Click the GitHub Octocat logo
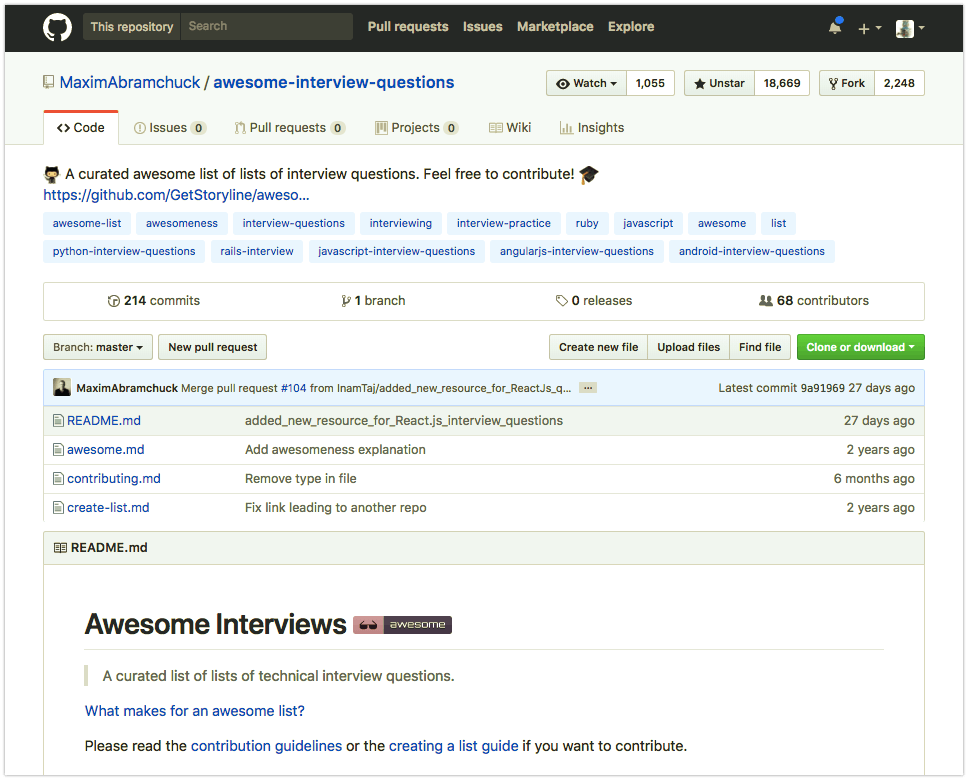Image resolution: width=968 pixels, height=780 pixels. 57,27
